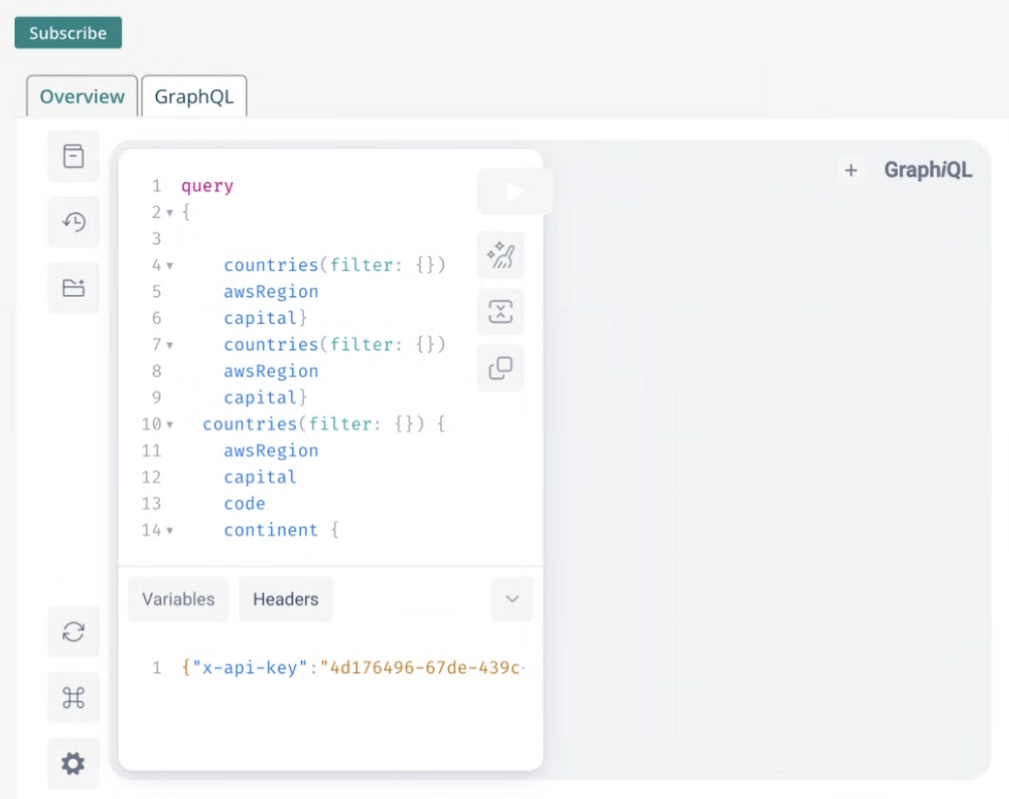The width and height of the screenshot is (1009, 799).
Task: Open keyboard shortcuts dialog icon
Action: pyautogui.click(x=73, y=698)
